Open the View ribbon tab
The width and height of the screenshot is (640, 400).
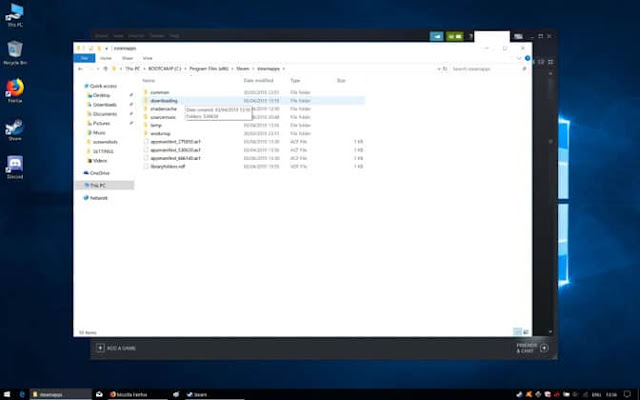coord(147,58)
